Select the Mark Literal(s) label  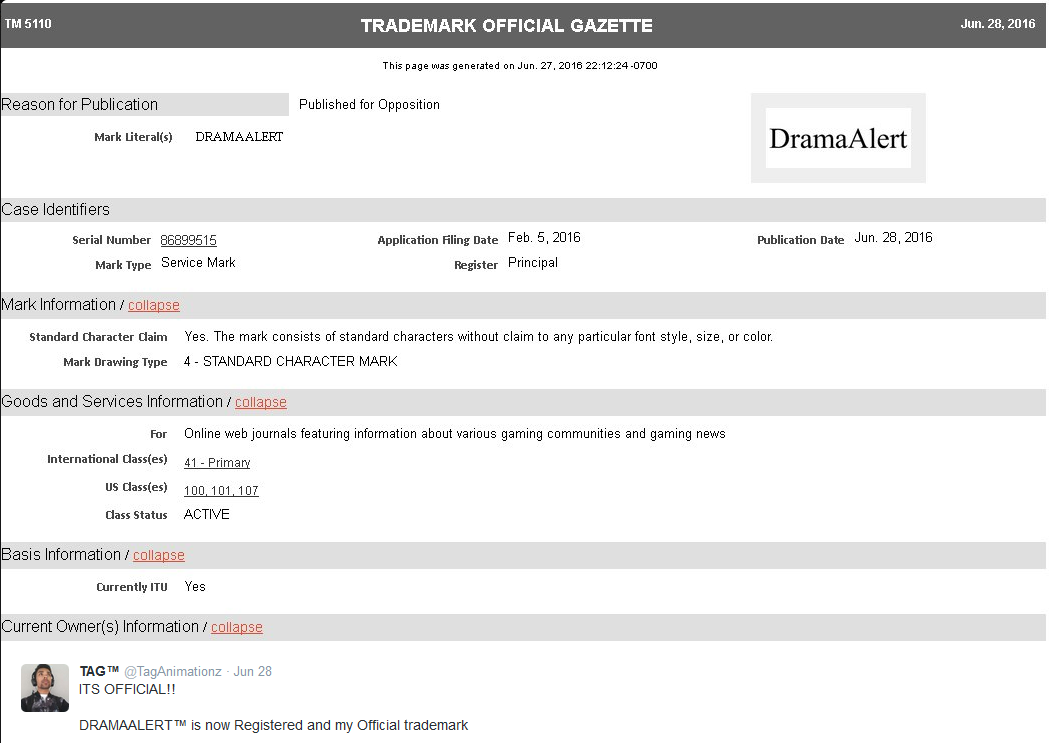point(133,137)
